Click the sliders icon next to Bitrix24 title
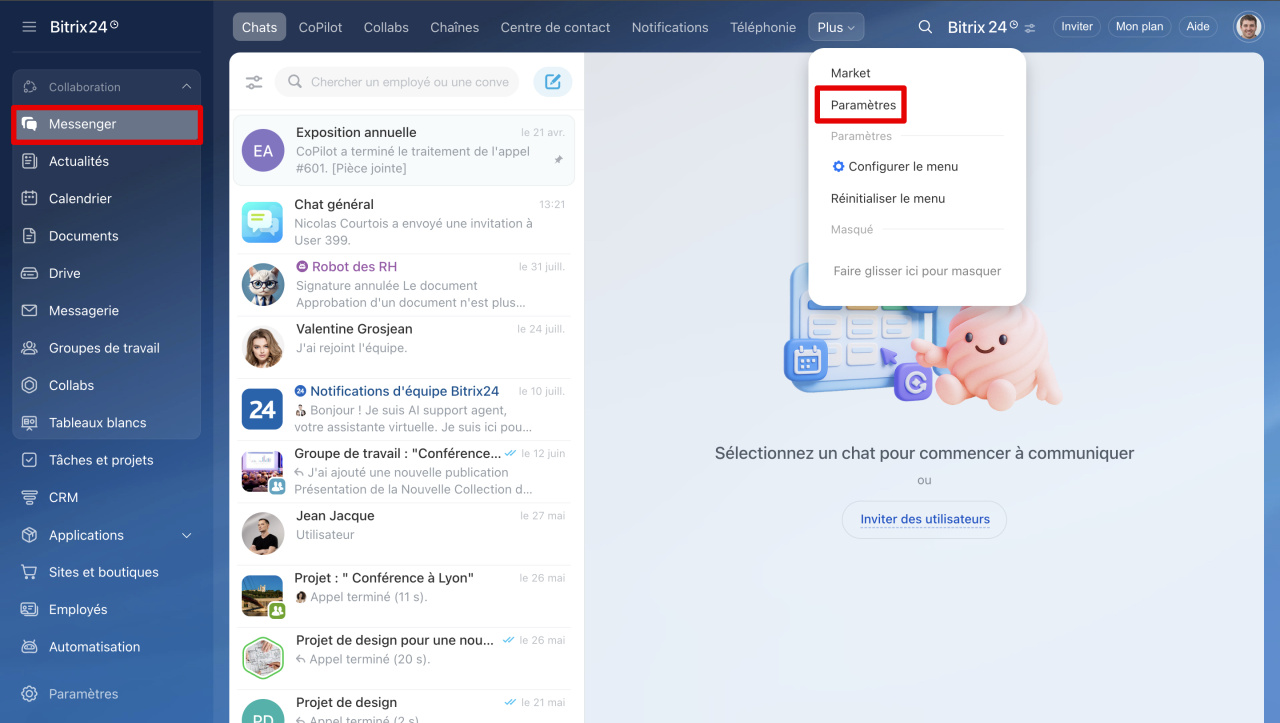The image size is (1280, 723). point(1031,27)
